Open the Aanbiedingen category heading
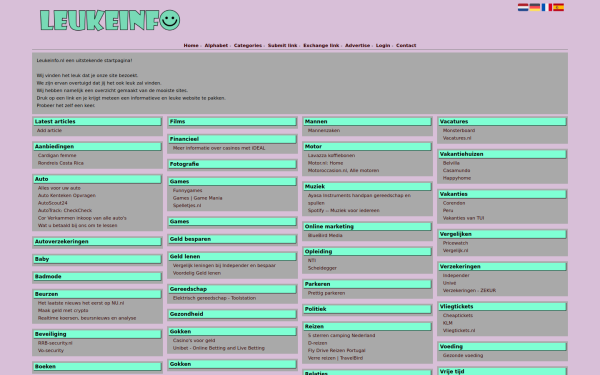The image size is (600, 375). [x=97, y=147]
